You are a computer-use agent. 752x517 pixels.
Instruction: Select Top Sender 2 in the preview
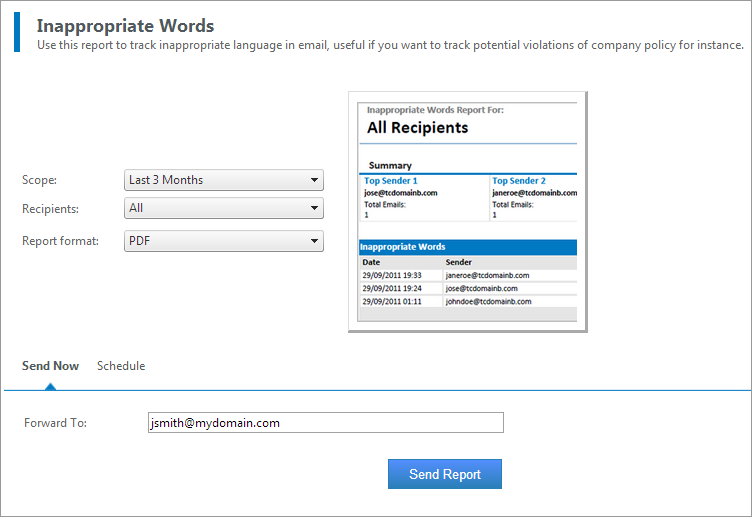click(x=518, y=181)
